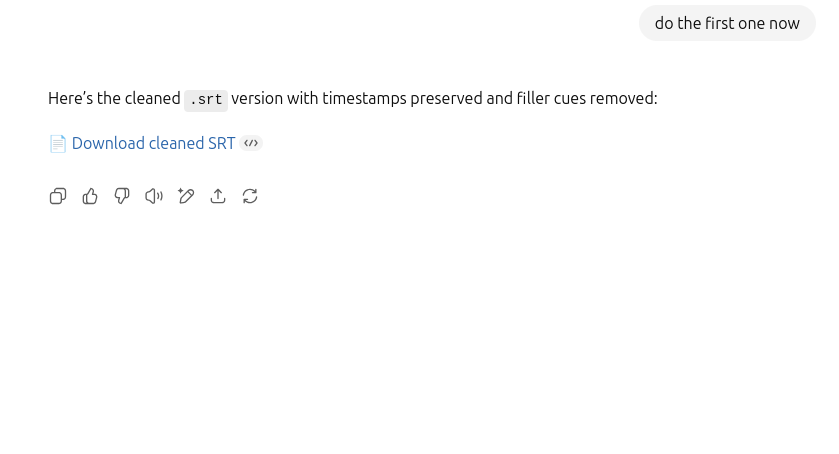The width and height of the screenshot is (839, 454).
Task: Mark the response with thumbs down
Action: click(x=122, y=196)
